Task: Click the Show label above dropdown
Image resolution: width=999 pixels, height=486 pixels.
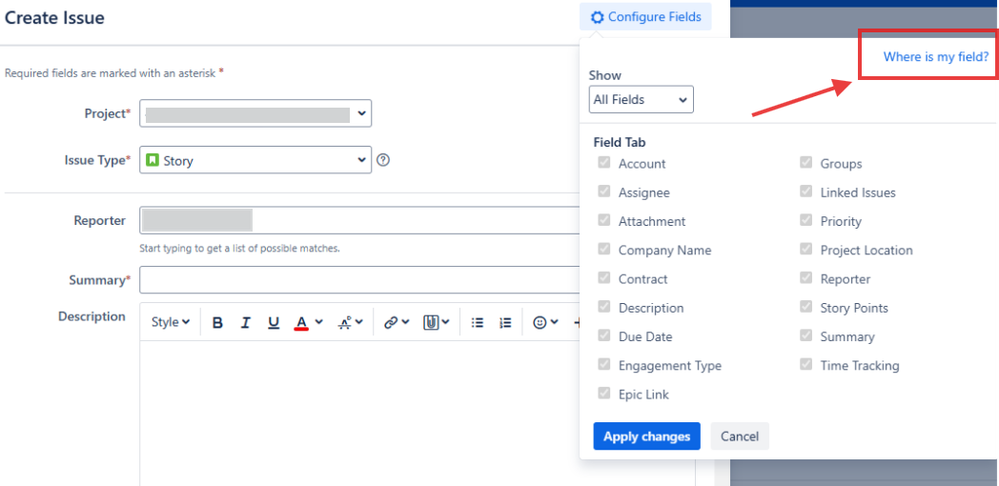Action: coord(605,75)
